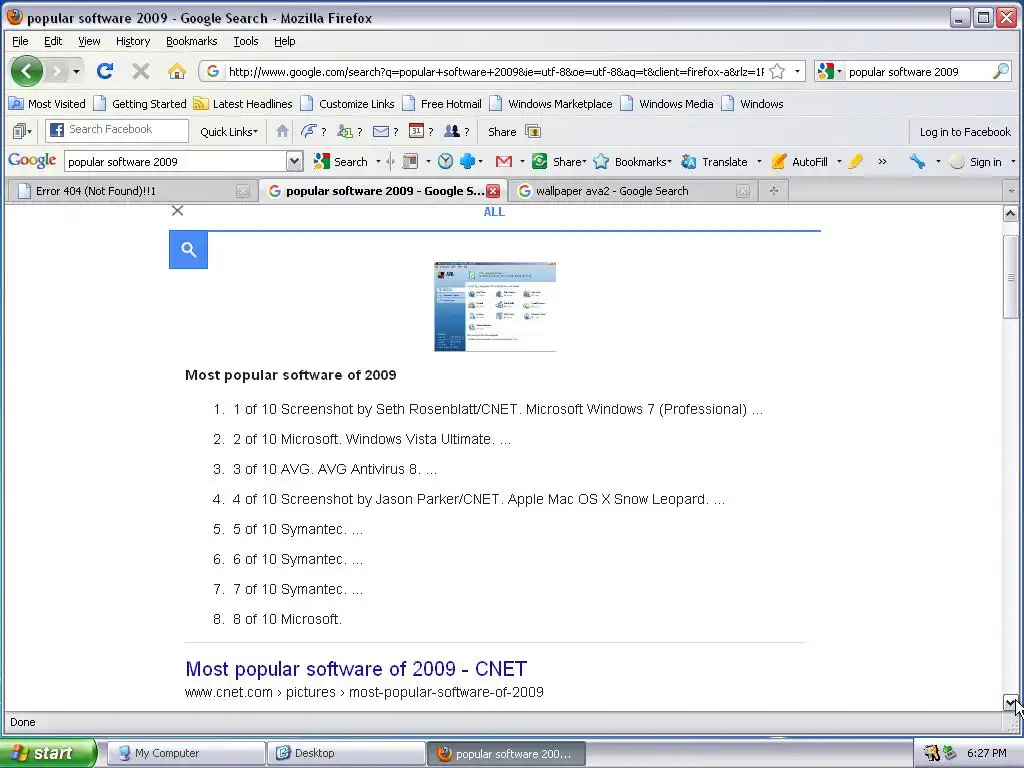Open the Most popular software of 2009 - CNET link
The width and height of the screenshot is (1024, 768).
click(x=356, y=669)
